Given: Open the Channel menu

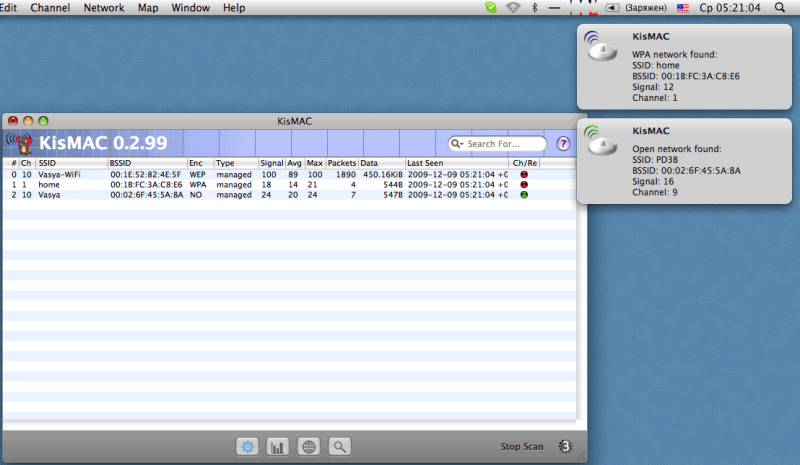Looking at the screenshot, I should 50,8.
